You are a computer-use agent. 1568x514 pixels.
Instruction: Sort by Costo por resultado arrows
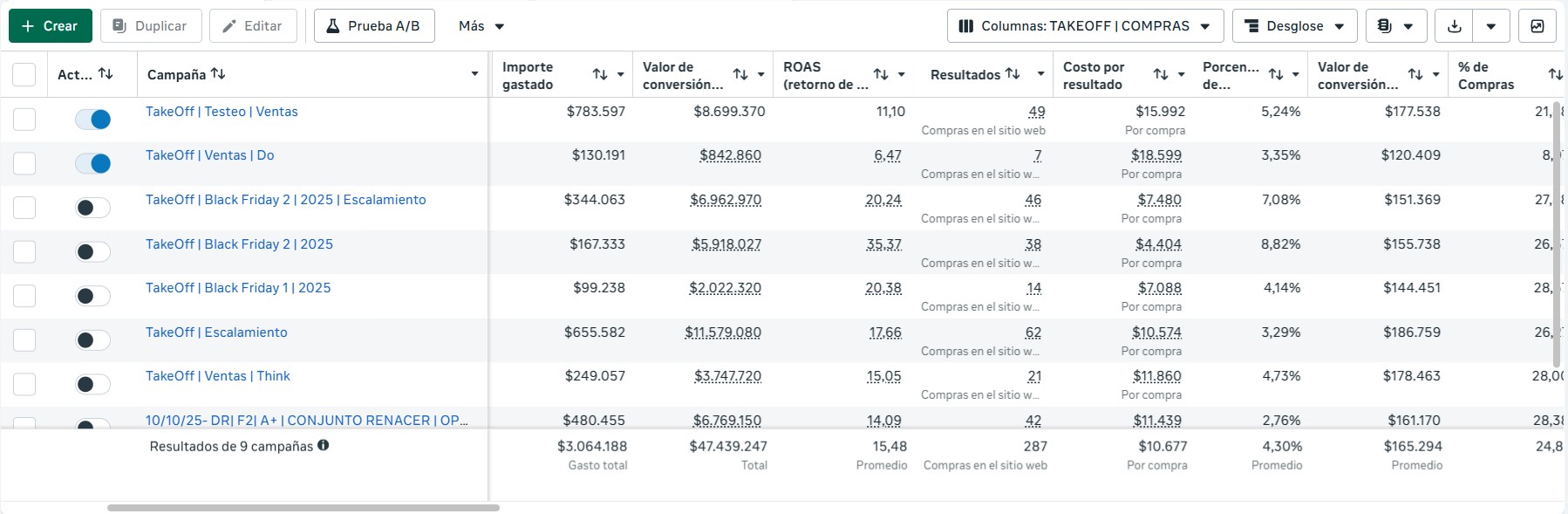[1161, 75]
